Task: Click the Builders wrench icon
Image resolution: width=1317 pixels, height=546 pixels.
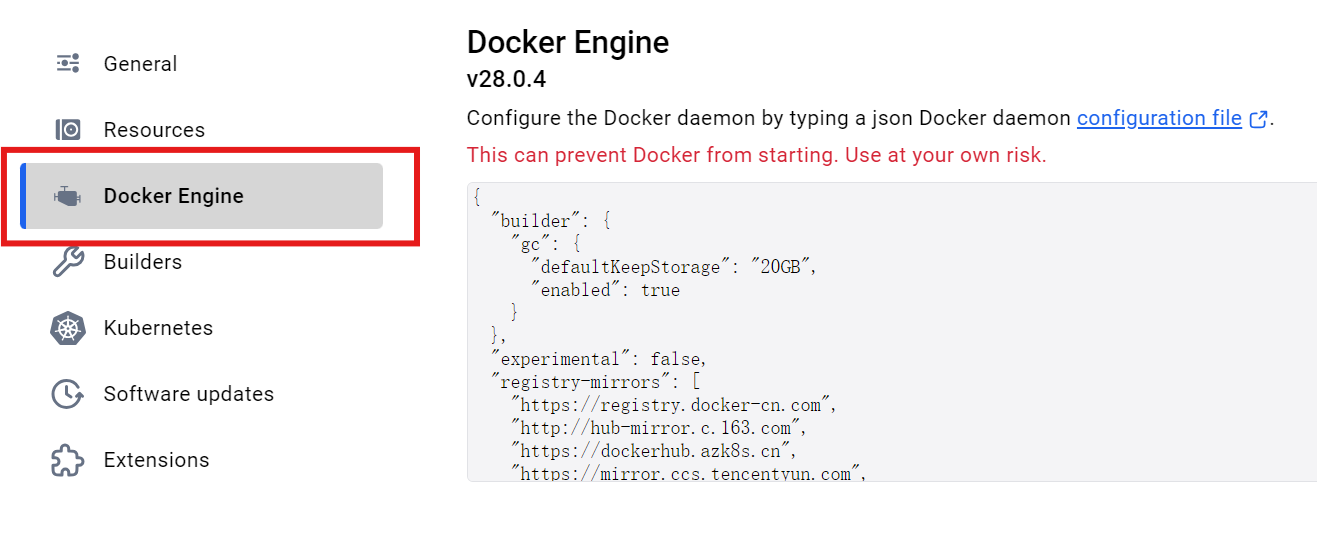Action: [68, 262]
